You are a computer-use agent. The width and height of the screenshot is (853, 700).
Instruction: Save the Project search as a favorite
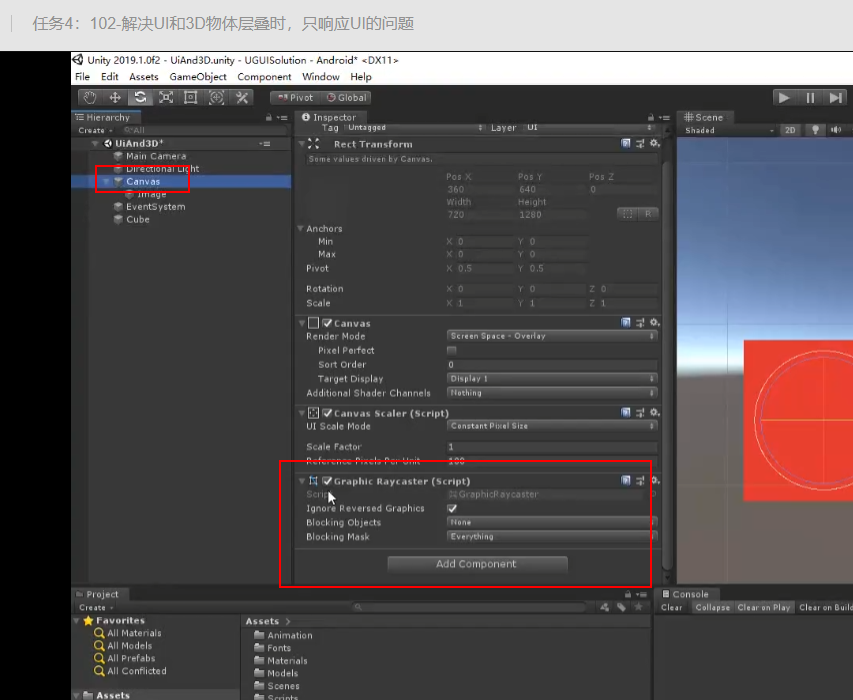click(639, 607)
